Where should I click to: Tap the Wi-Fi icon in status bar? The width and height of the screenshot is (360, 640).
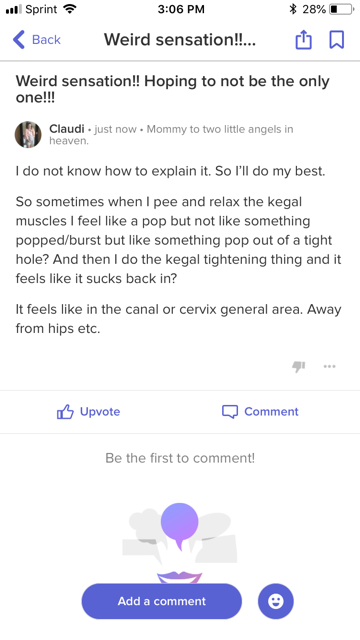point(70,9)
